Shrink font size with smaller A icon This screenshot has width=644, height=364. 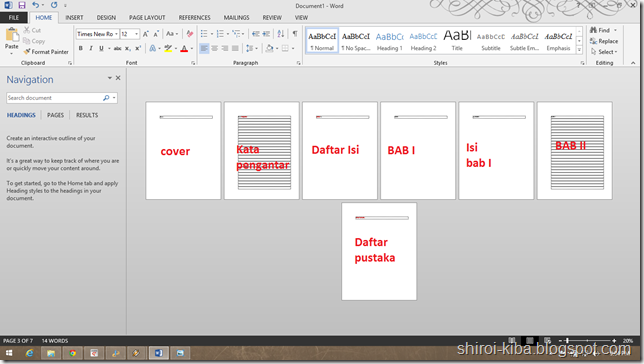point(156,34)
